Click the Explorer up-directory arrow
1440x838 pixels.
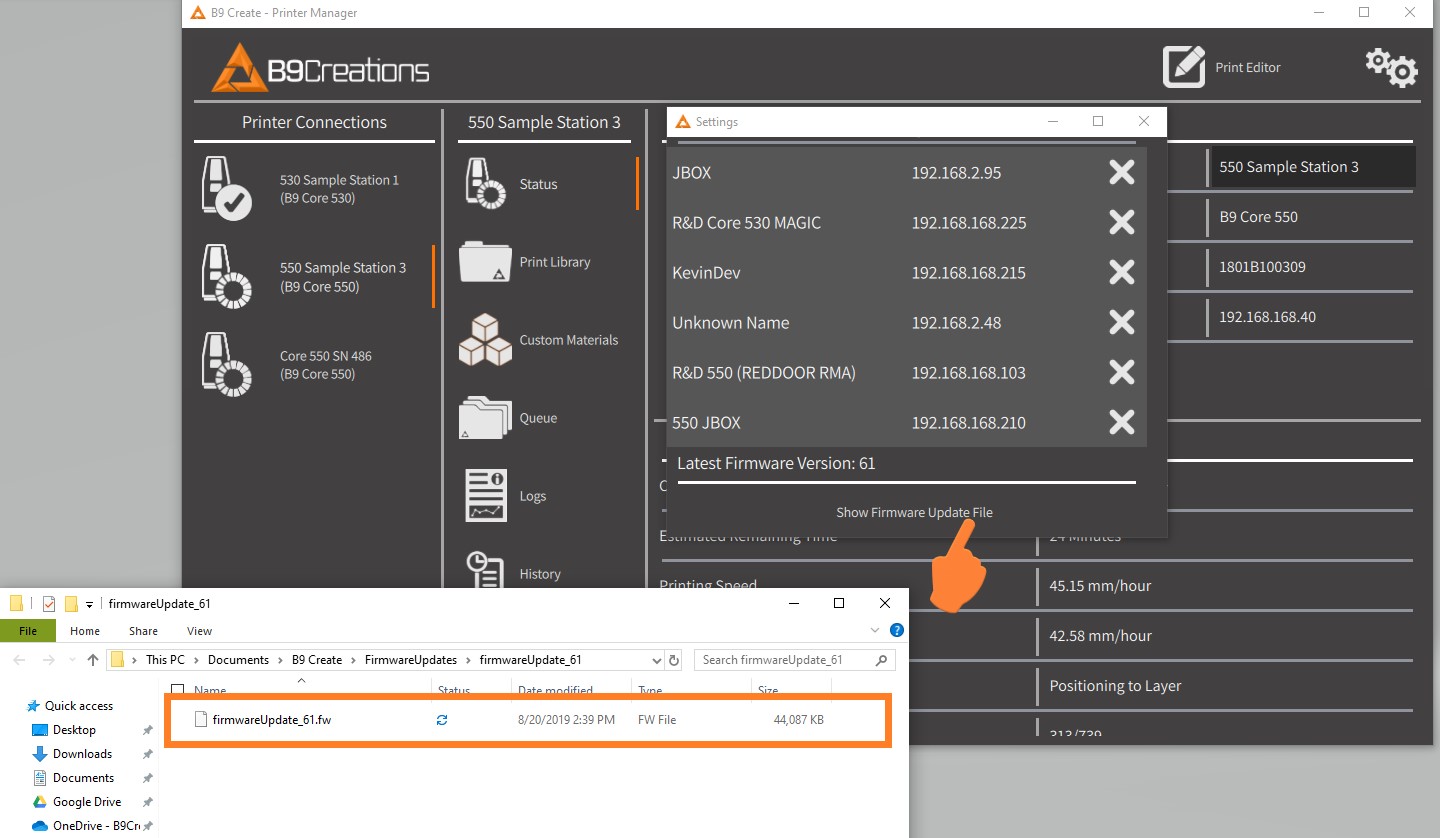click(x=93, y=660)
